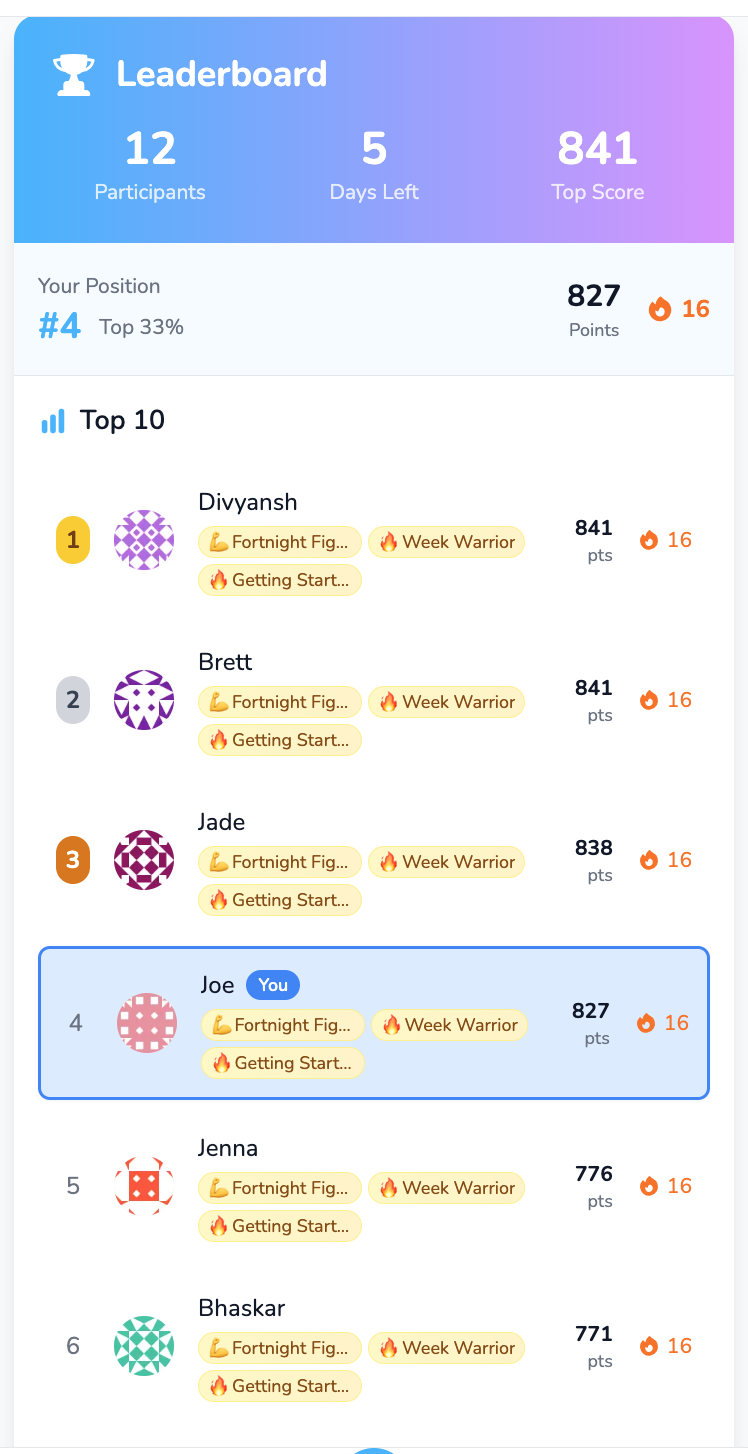This screenshot has width=748, height=1454.
Task: Click the flame icon beside your 827 points
Action: pos(660,309)
